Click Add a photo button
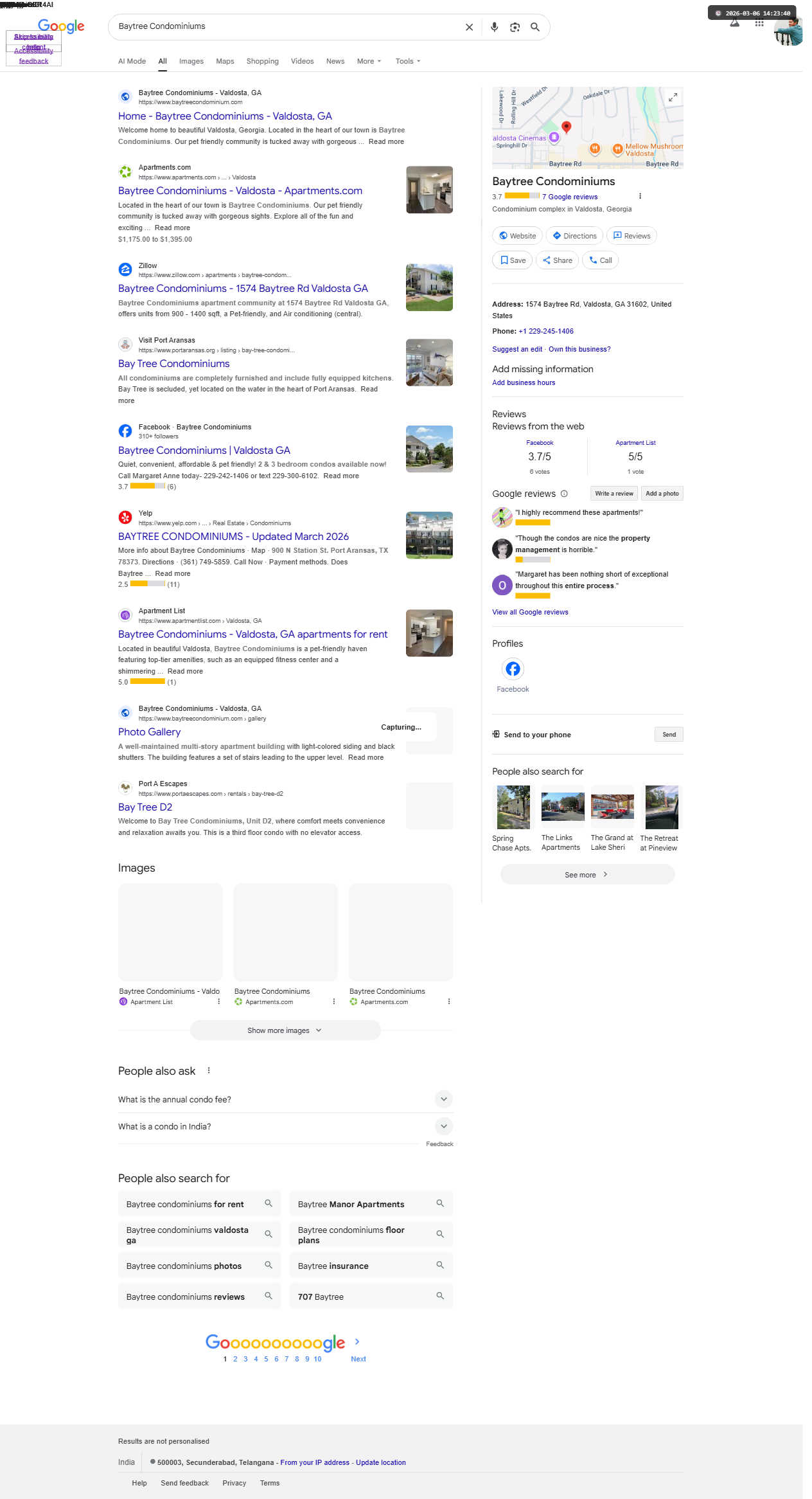 click(662, 494)
